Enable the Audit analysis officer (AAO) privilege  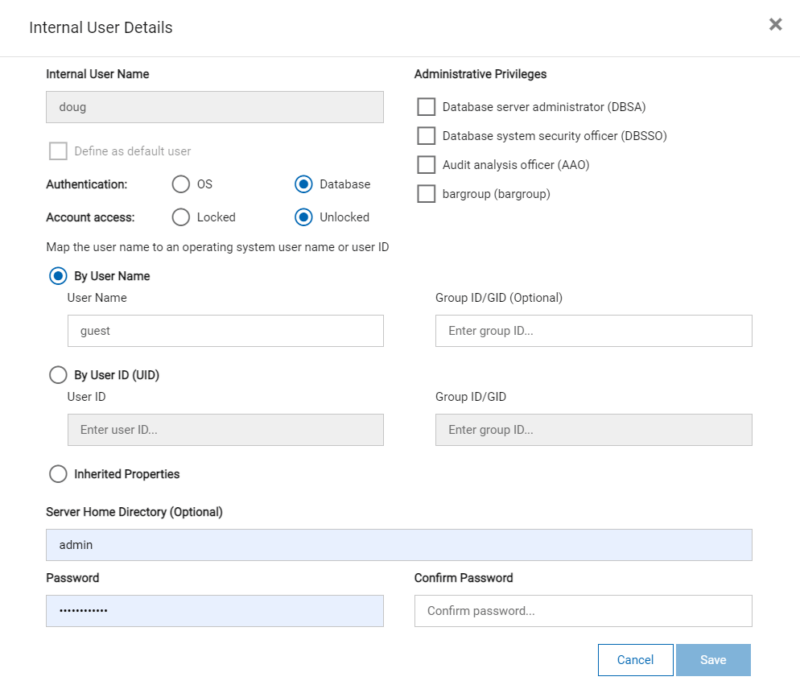click(x=427, y=164)
